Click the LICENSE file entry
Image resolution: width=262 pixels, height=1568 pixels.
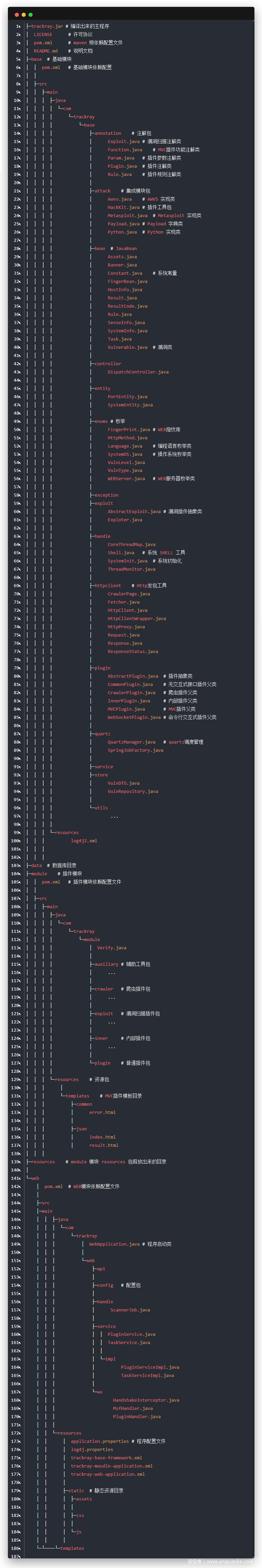coord(43,35)
